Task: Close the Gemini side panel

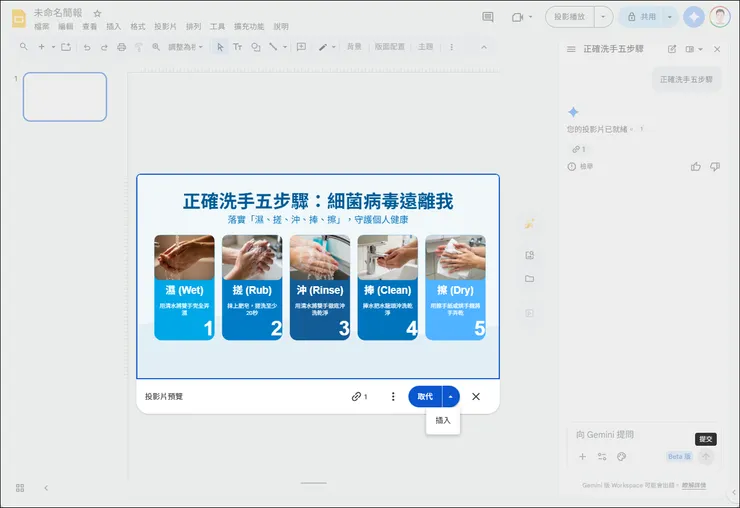Action: [717, 49]
